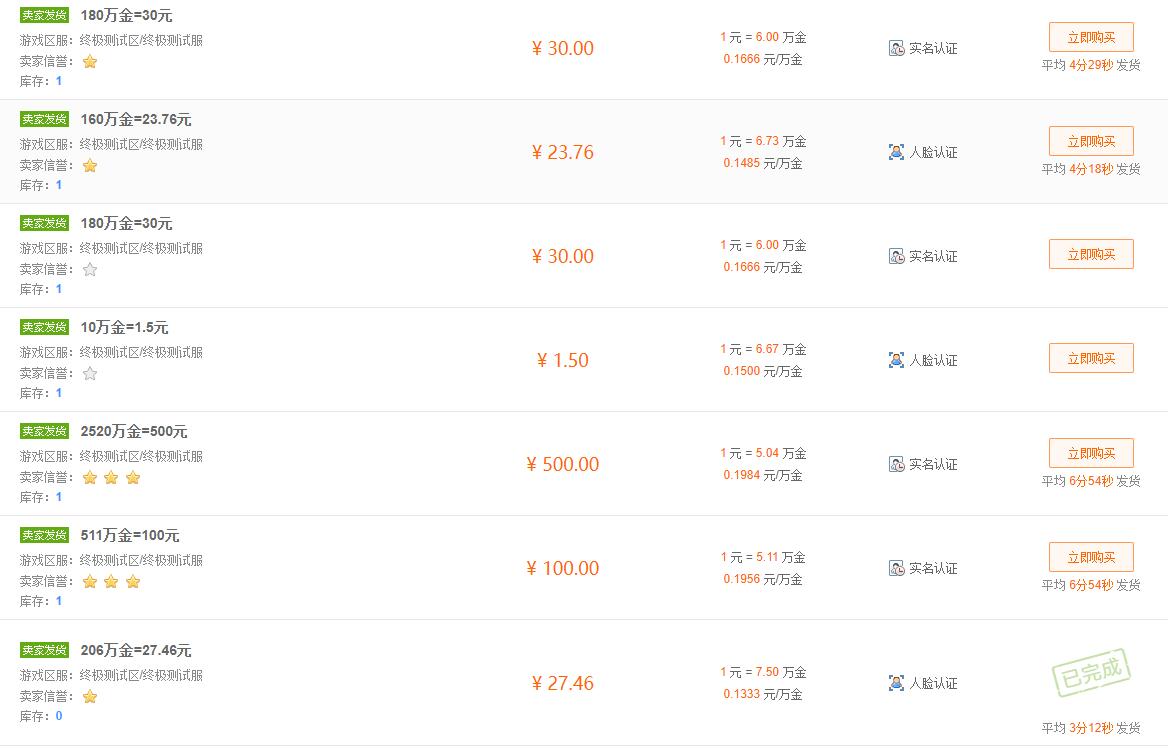Buy the 160万金=23.76元 listing now
This screenshot has width=1168, height=749.
(1090, 141)
